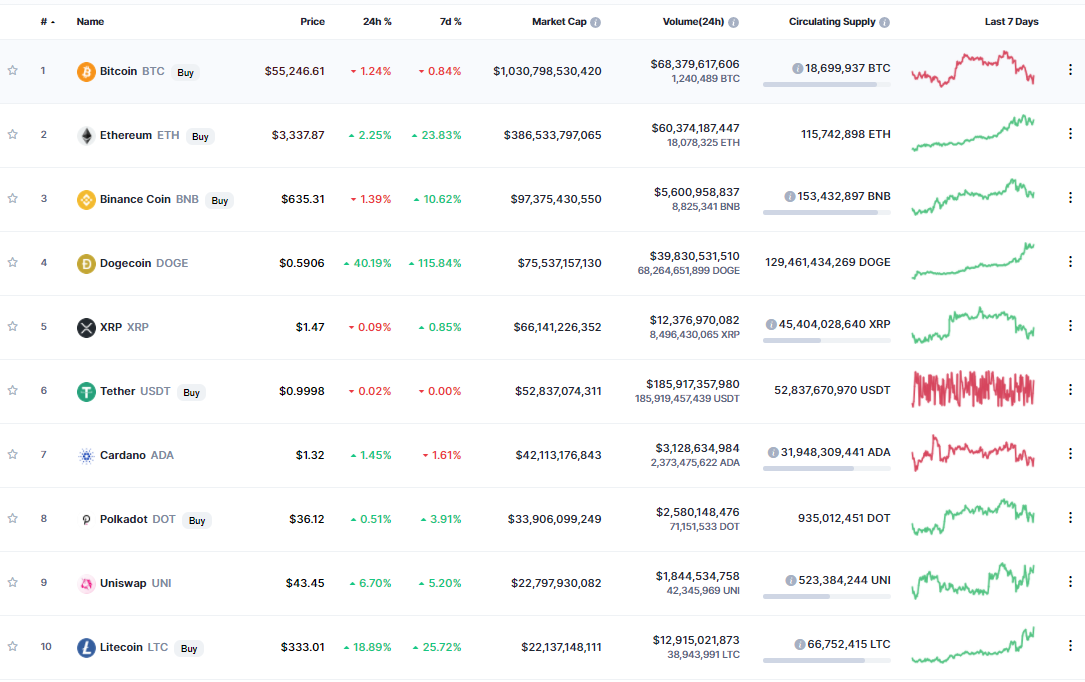
Task: Click the Binance Coin logo icon
Action: (86, 199)
